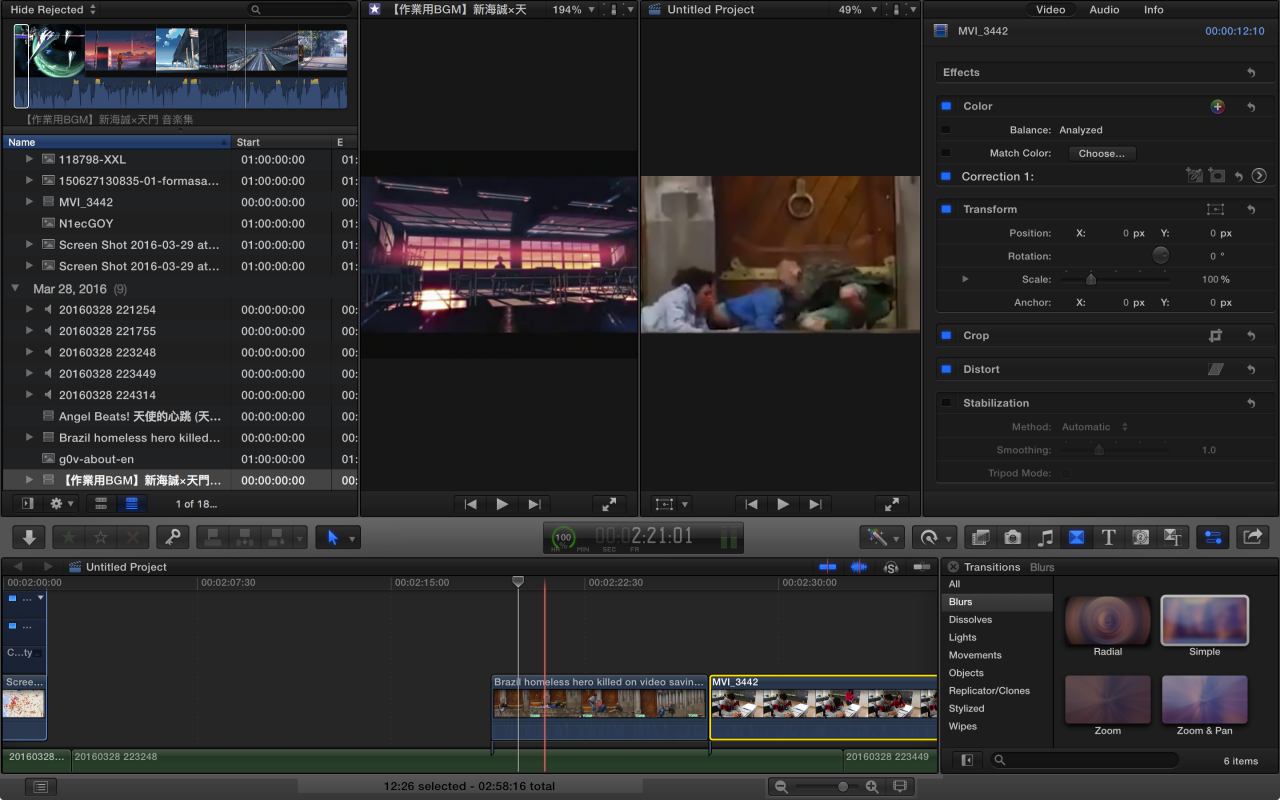Screen dimensions: 1280x800
Task: Click the Import Media down-arrow button
Action: coord(29,537)
